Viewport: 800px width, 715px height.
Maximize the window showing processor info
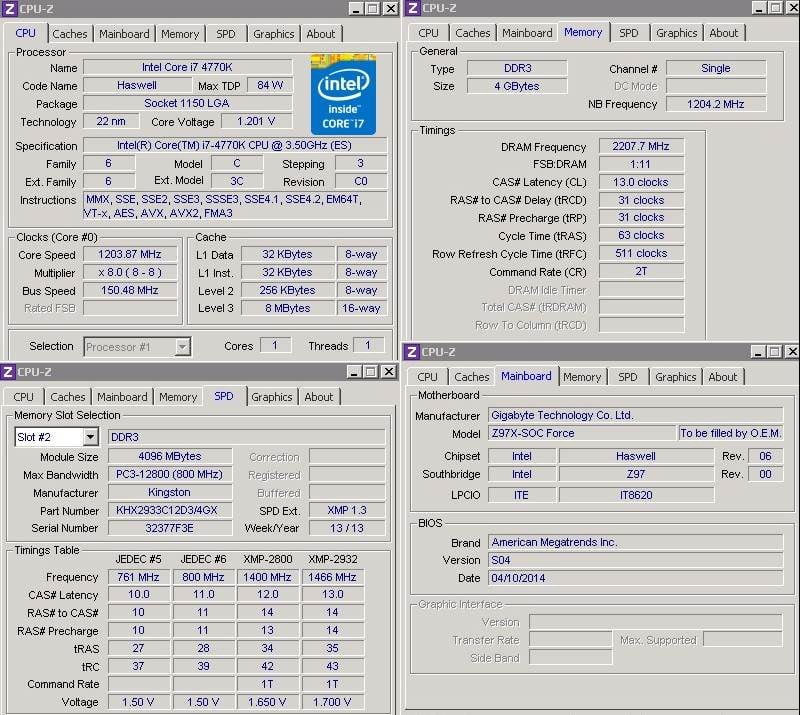coord(372,9)
